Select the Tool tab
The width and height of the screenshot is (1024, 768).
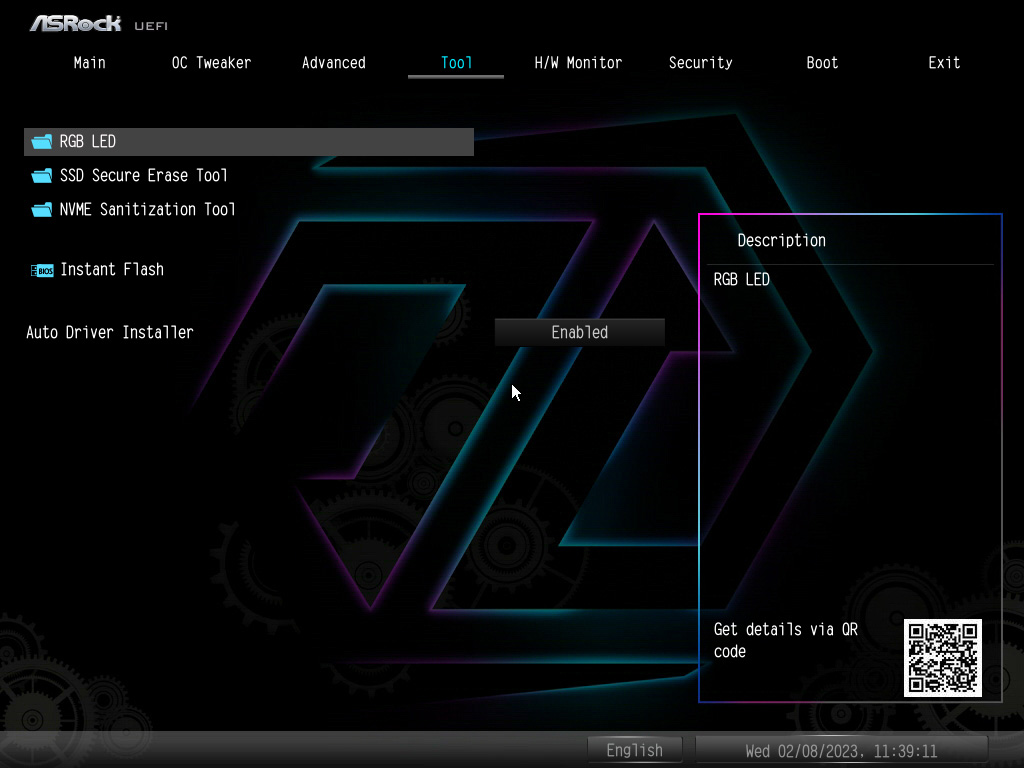456,63
